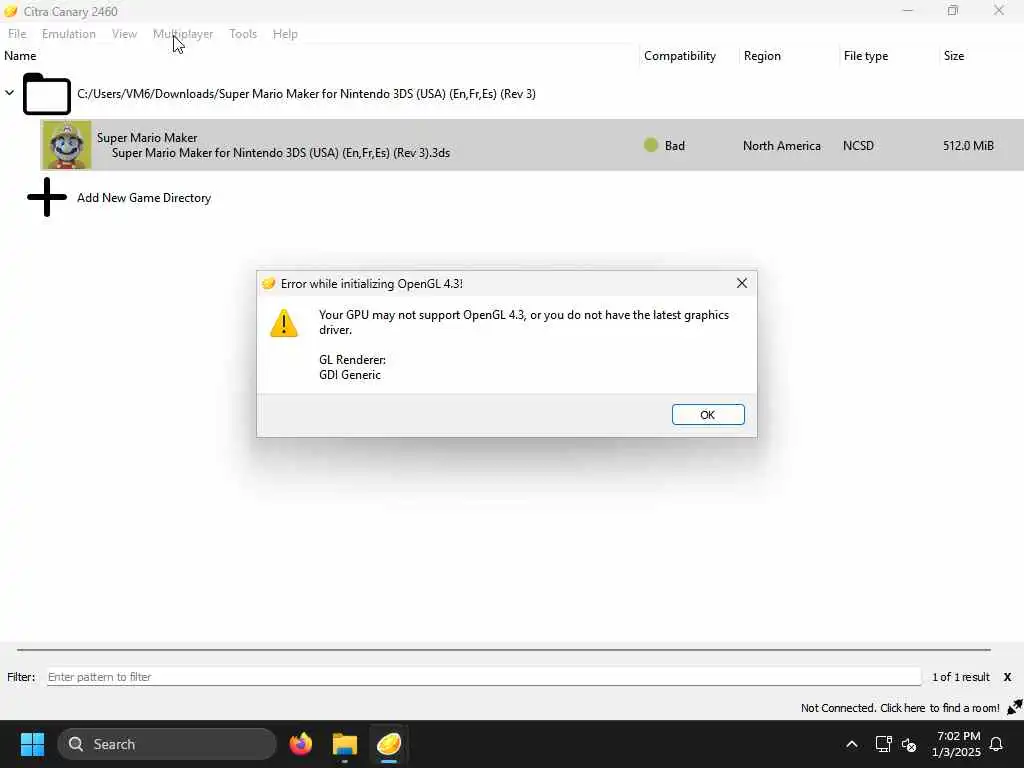Open the Emulation menu
The height and width of the screenshot is (768, 1024).
[69, 34]
